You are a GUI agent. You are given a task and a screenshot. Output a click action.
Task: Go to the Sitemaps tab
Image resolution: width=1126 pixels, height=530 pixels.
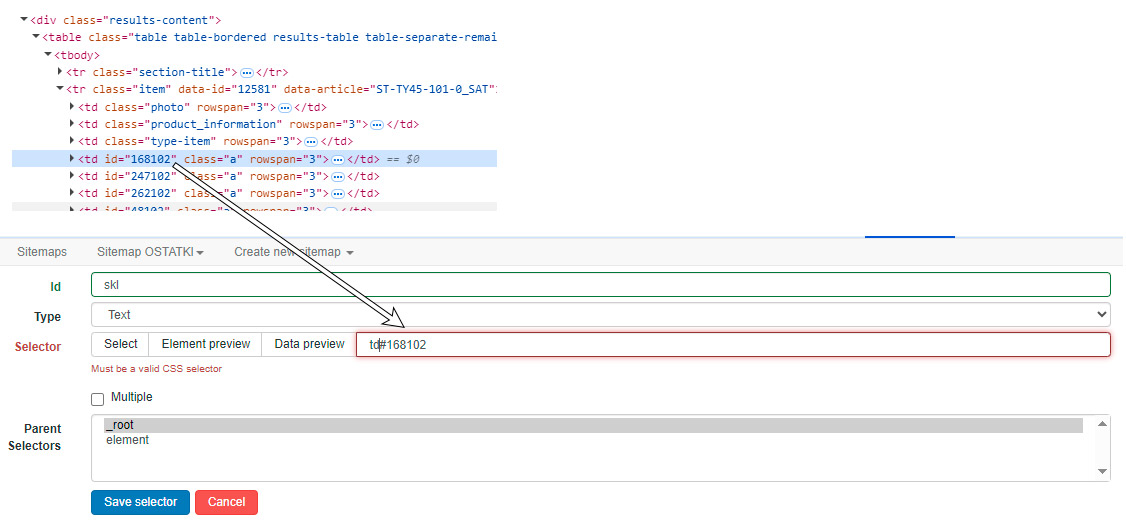42,252
